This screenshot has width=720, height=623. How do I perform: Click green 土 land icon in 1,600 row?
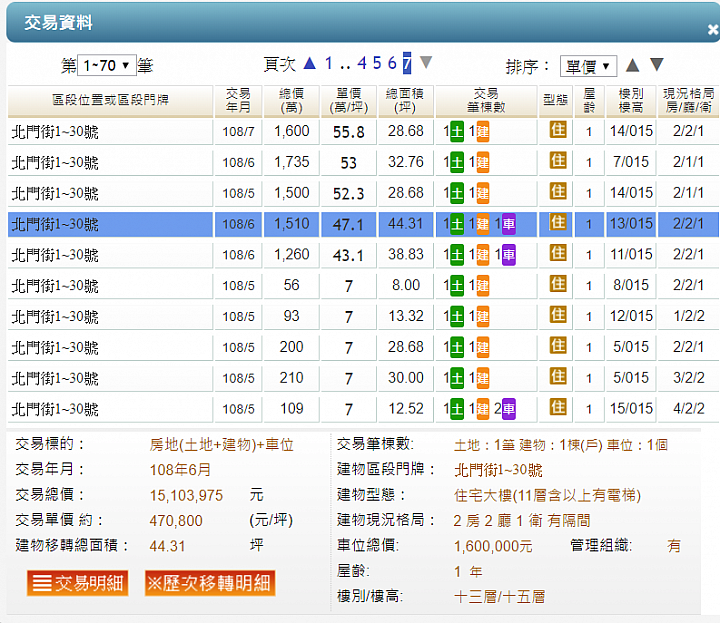tap(457, 132)
